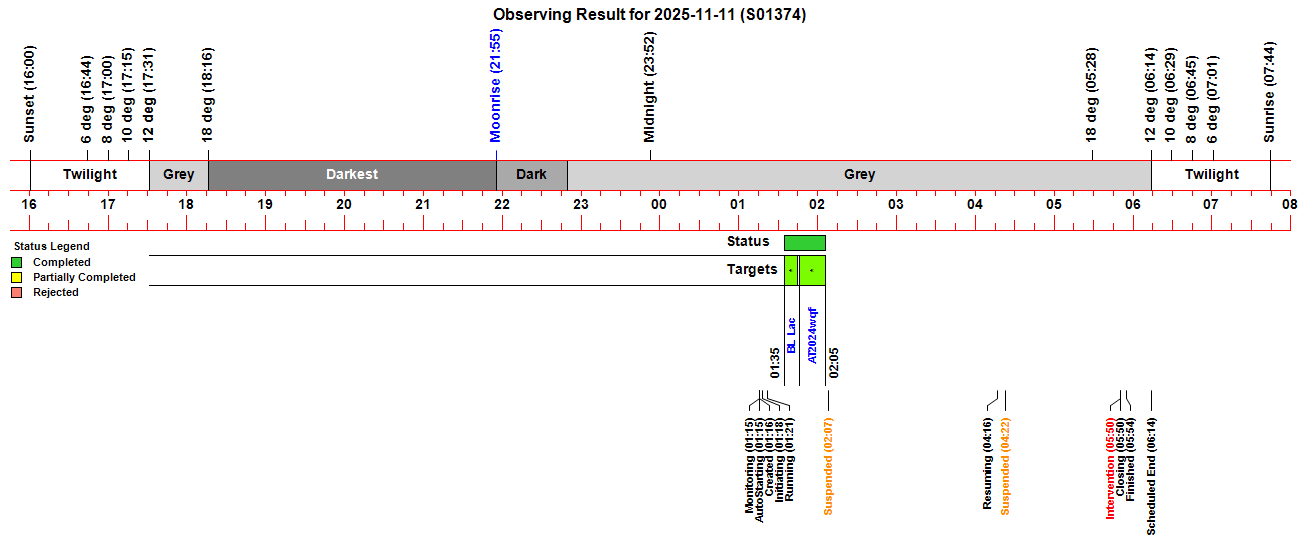
Task: Click the Moonrise (21:55) marker label
Action: tap(495, 86)
